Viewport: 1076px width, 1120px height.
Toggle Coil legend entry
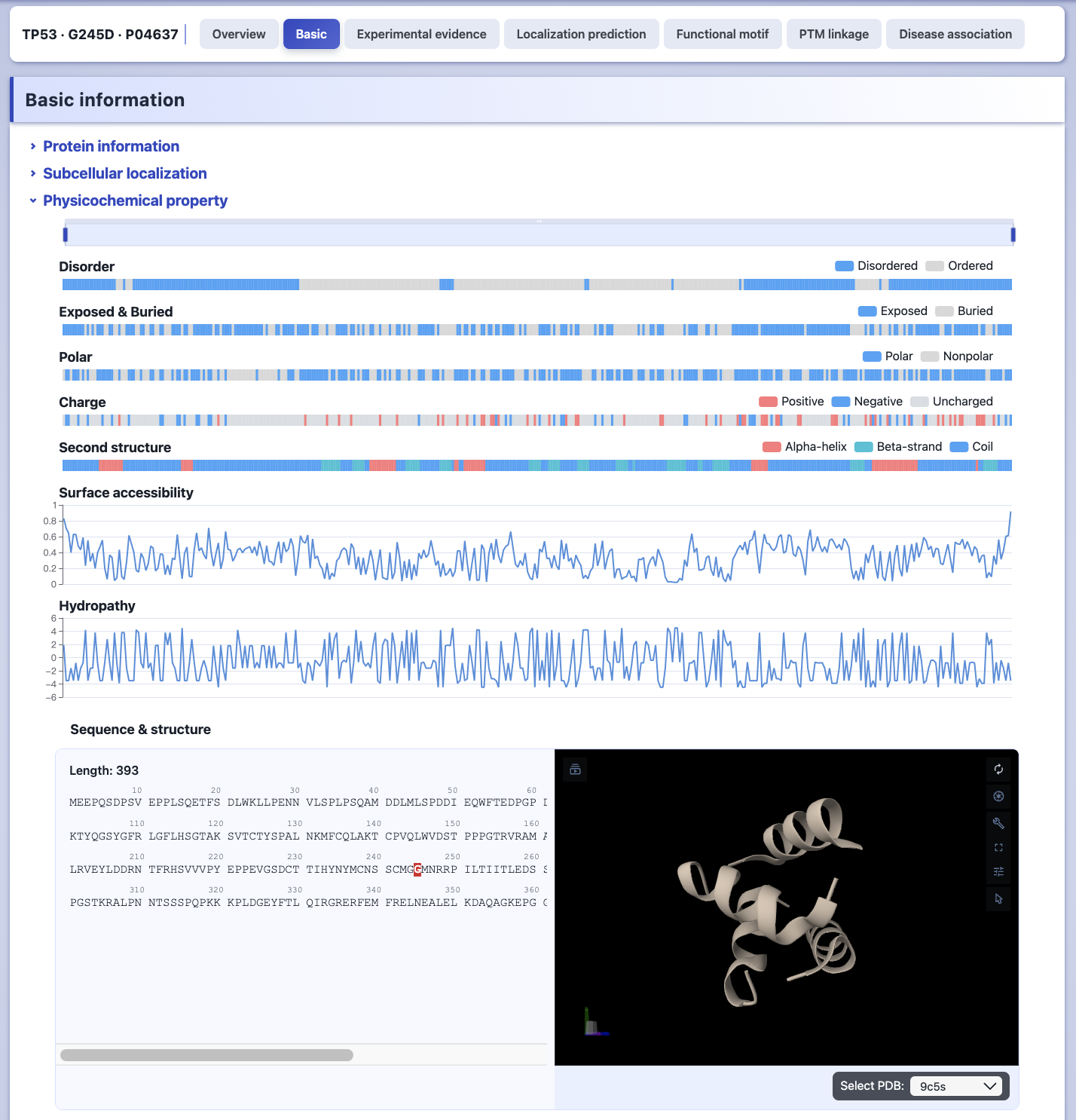971,447
